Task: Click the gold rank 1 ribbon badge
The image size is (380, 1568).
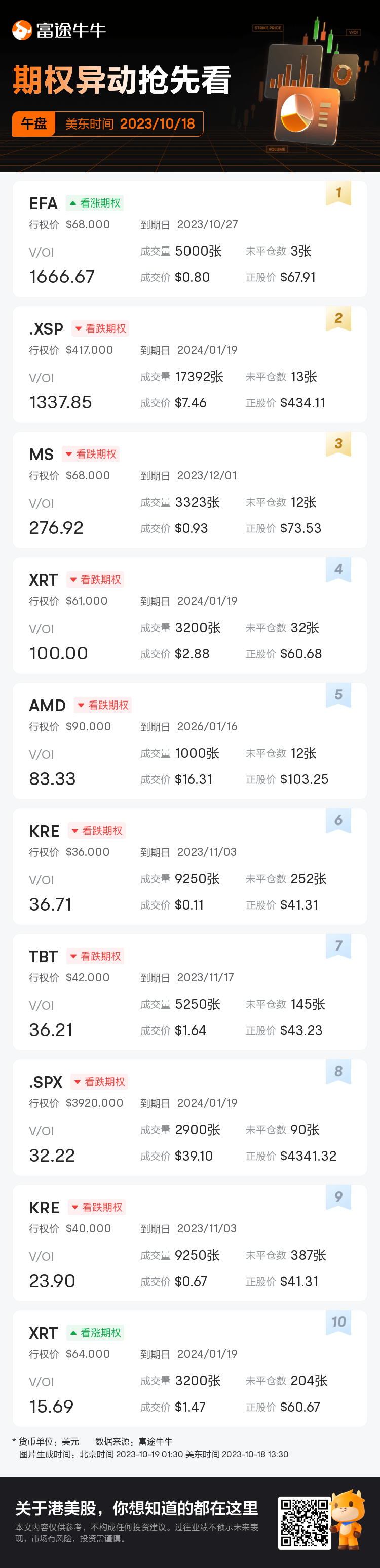Action: (x=338, y=193)
